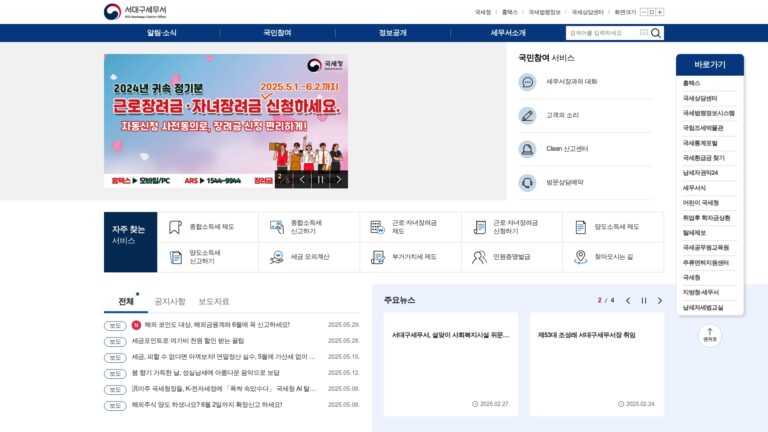The width and height of the screenshot is (768, 432).
Task: Increase screen size with plus button
Action: 660,12
